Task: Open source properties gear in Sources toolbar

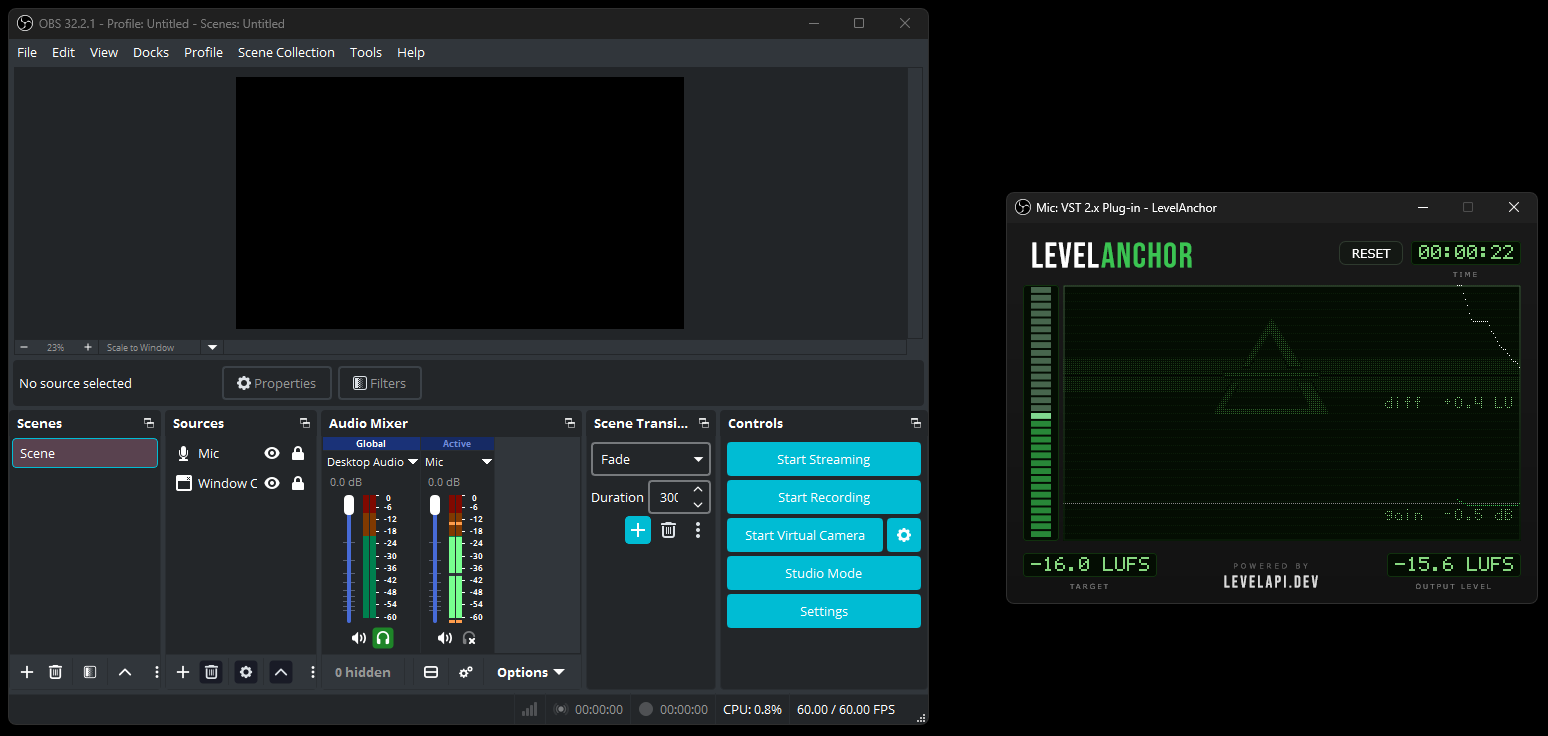Action: [246, 672]
